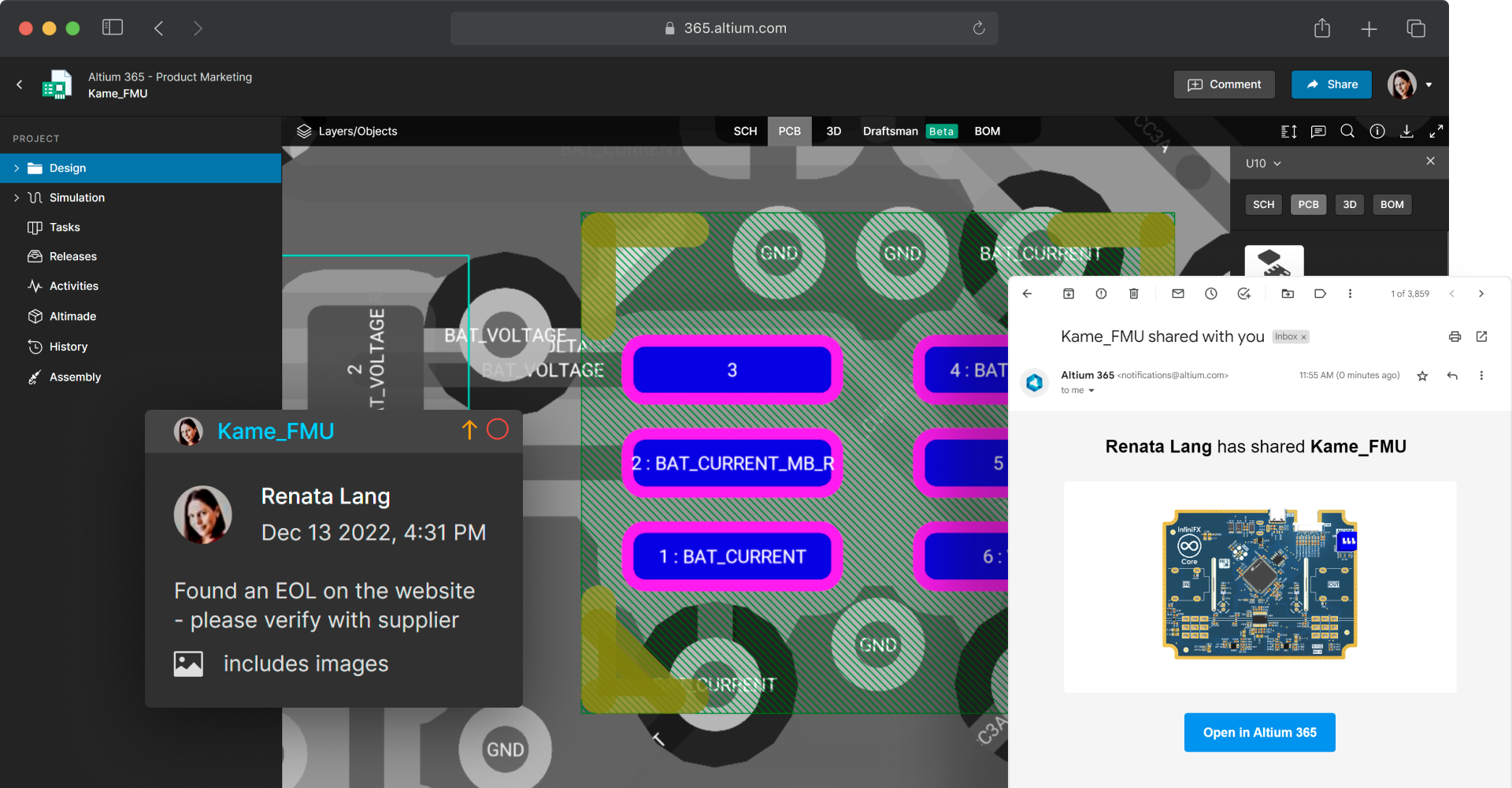Select the BOM tab in the U10 panel
Viewport: 1512px width, 788px height.
click(1392, 205)
